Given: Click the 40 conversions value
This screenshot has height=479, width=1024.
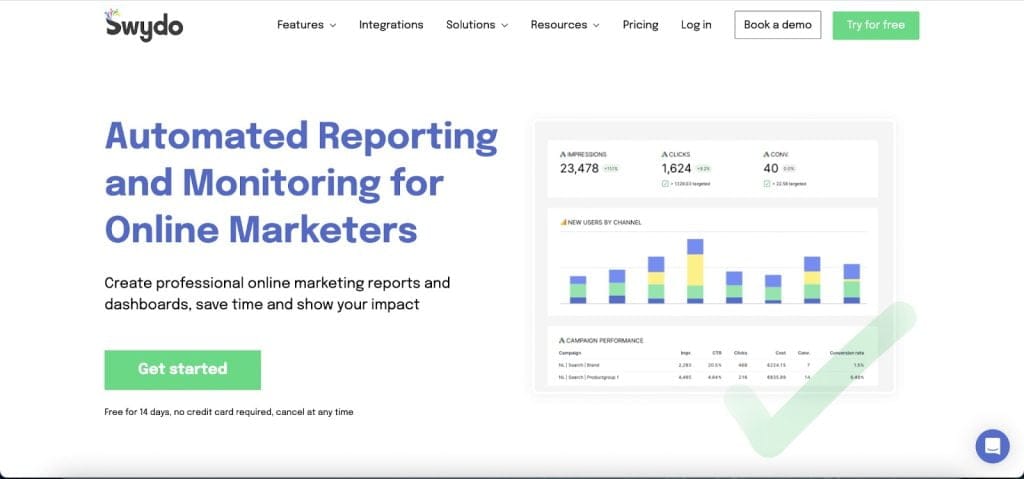Looking at the screenshot, I should coord(771,169).
